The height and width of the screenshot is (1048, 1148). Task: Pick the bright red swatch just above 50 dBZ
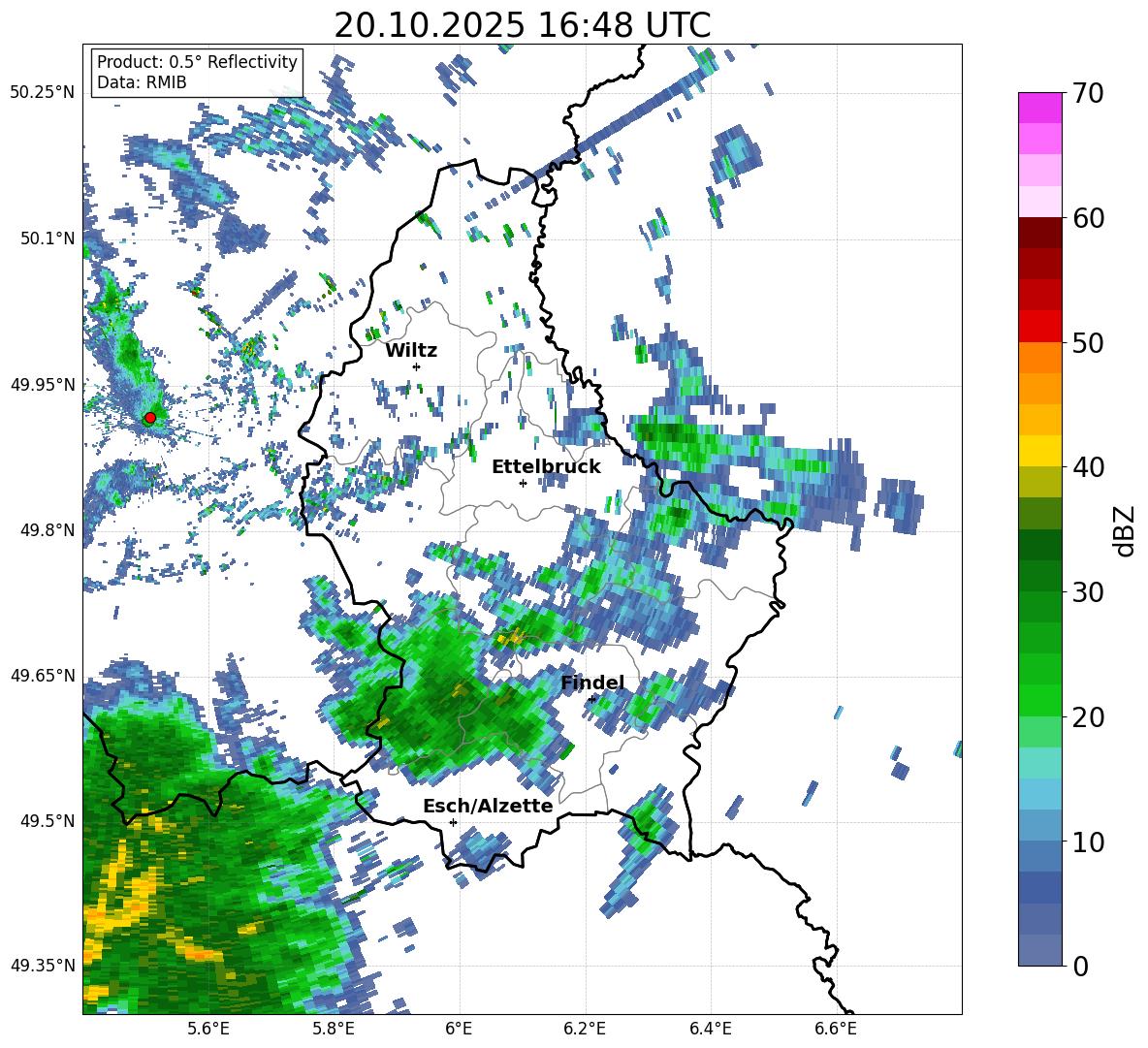point(1039,327)
